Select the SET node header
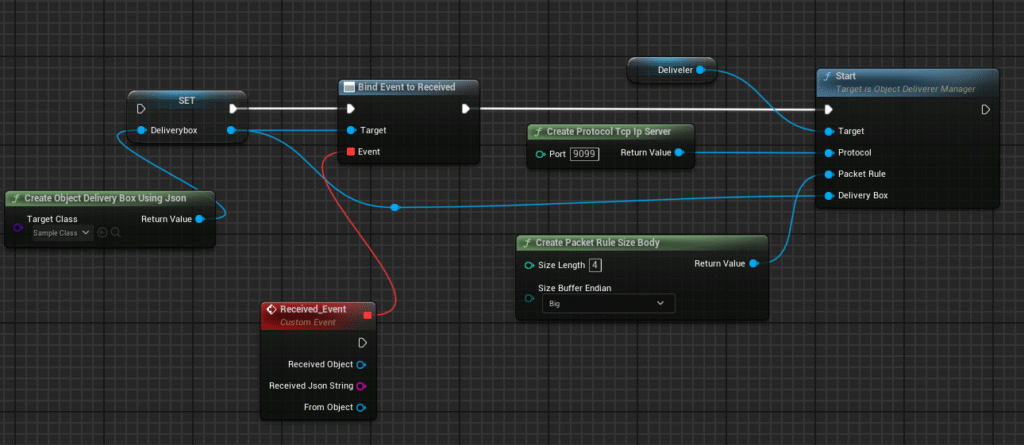 [x=187, y=101]
